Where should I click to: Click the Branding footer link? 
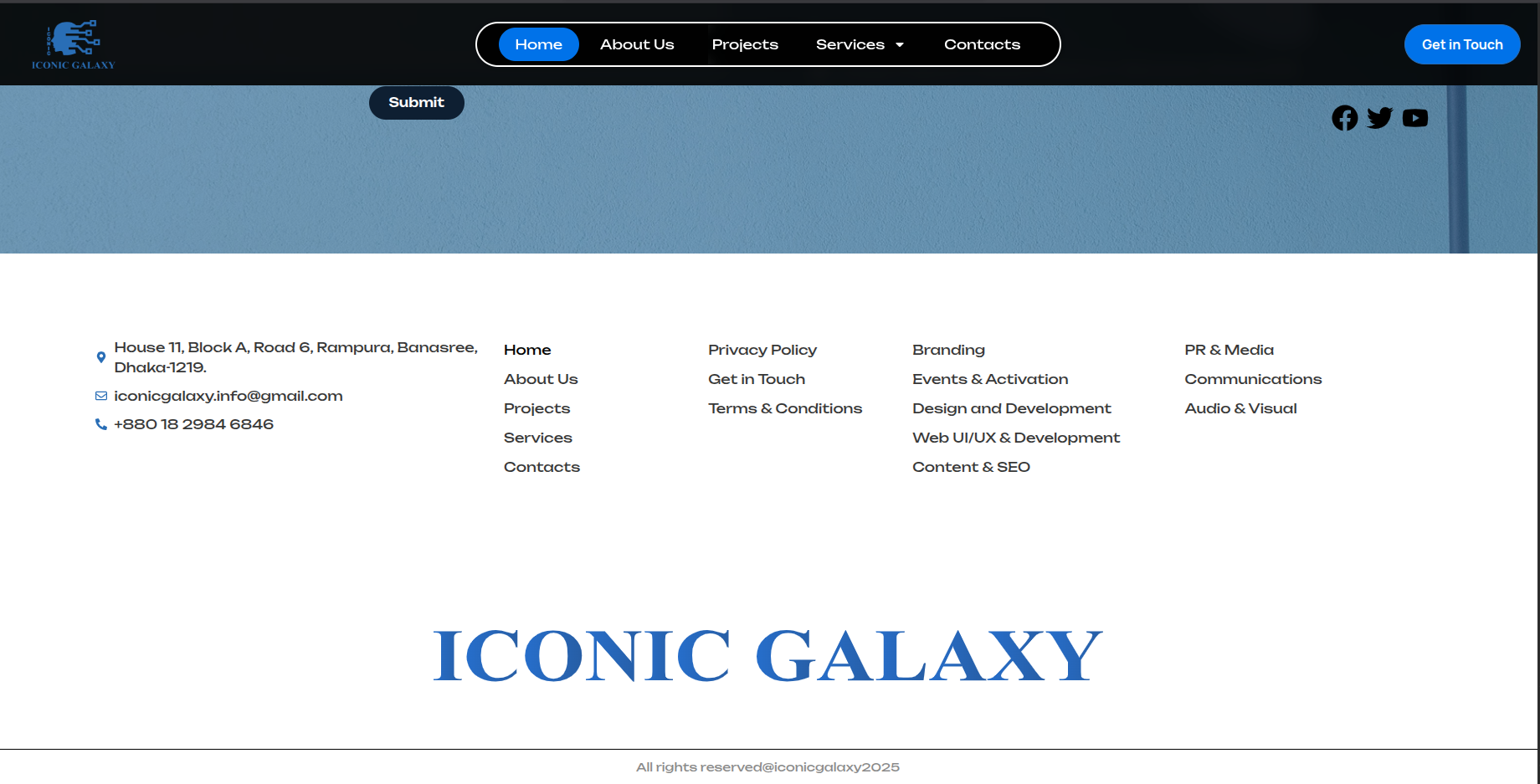948,350
